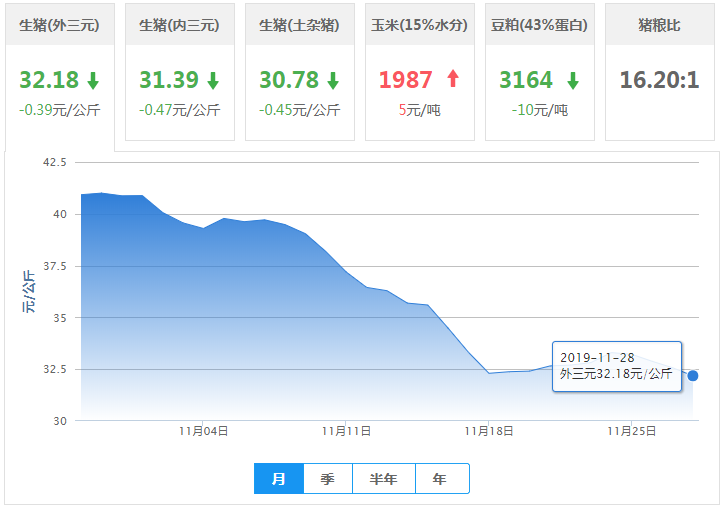Show the 玉米(15%水分) price chart
Image resolution: width=724 pixels, height=508 pixels.
click(x=420, y=24)
